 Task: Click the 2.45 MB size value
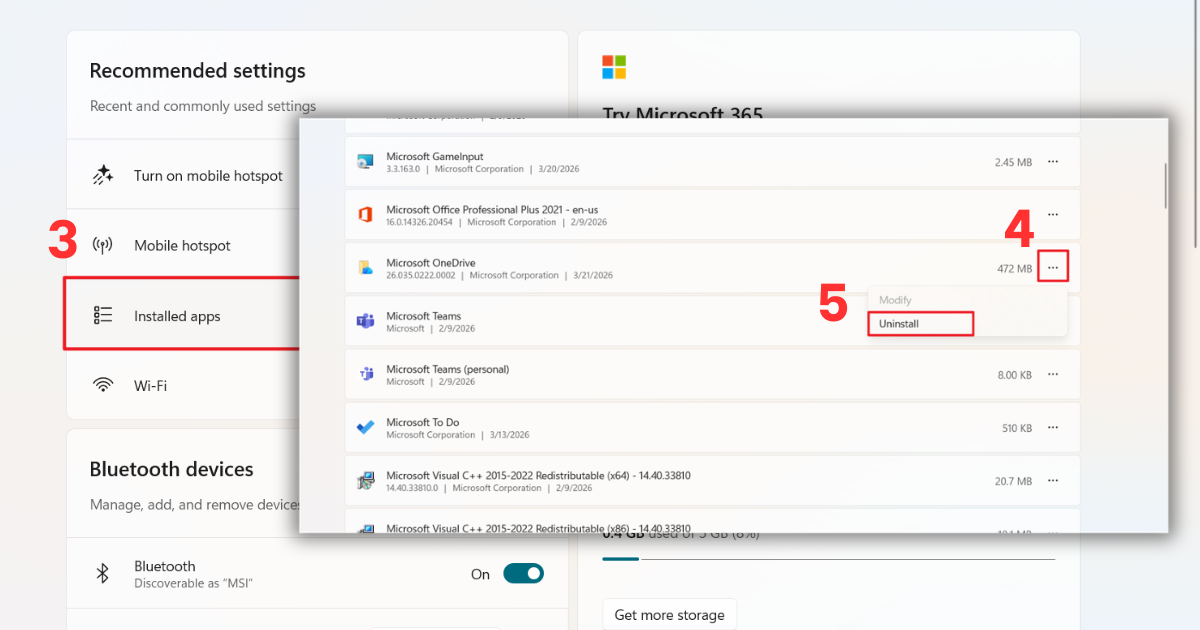[1013, 162]
